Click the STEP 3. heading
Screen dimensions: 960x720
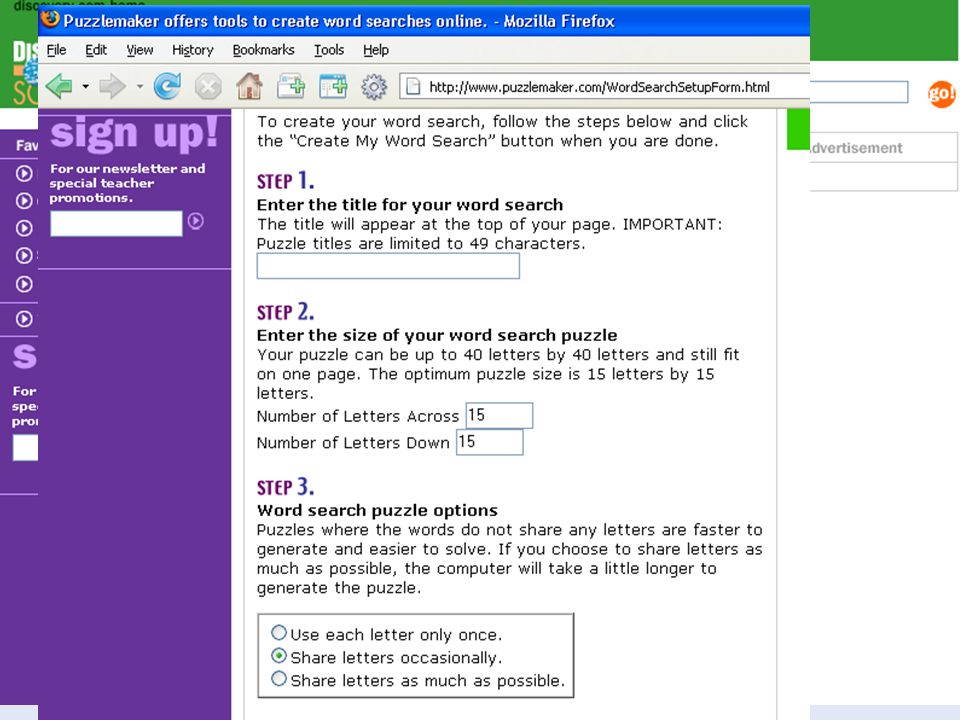click(285, 487)
